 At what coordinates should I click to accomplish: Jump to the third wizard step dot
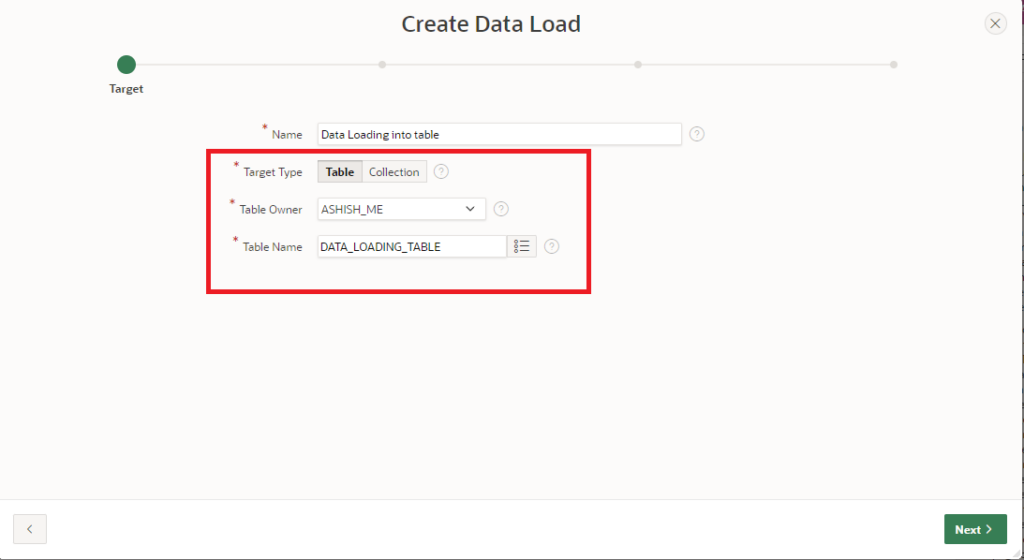pos(638,65)
